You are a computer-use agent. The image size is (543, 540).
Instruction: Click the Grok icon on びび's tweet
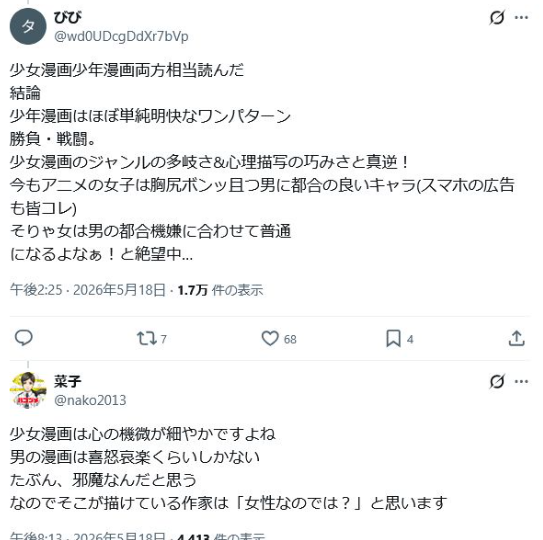pos(497,17)
